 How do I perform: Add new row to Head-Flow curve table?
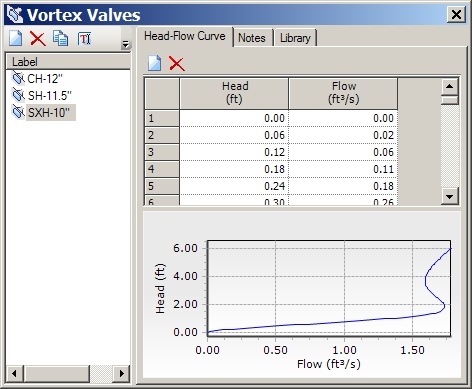click(154, 63)
